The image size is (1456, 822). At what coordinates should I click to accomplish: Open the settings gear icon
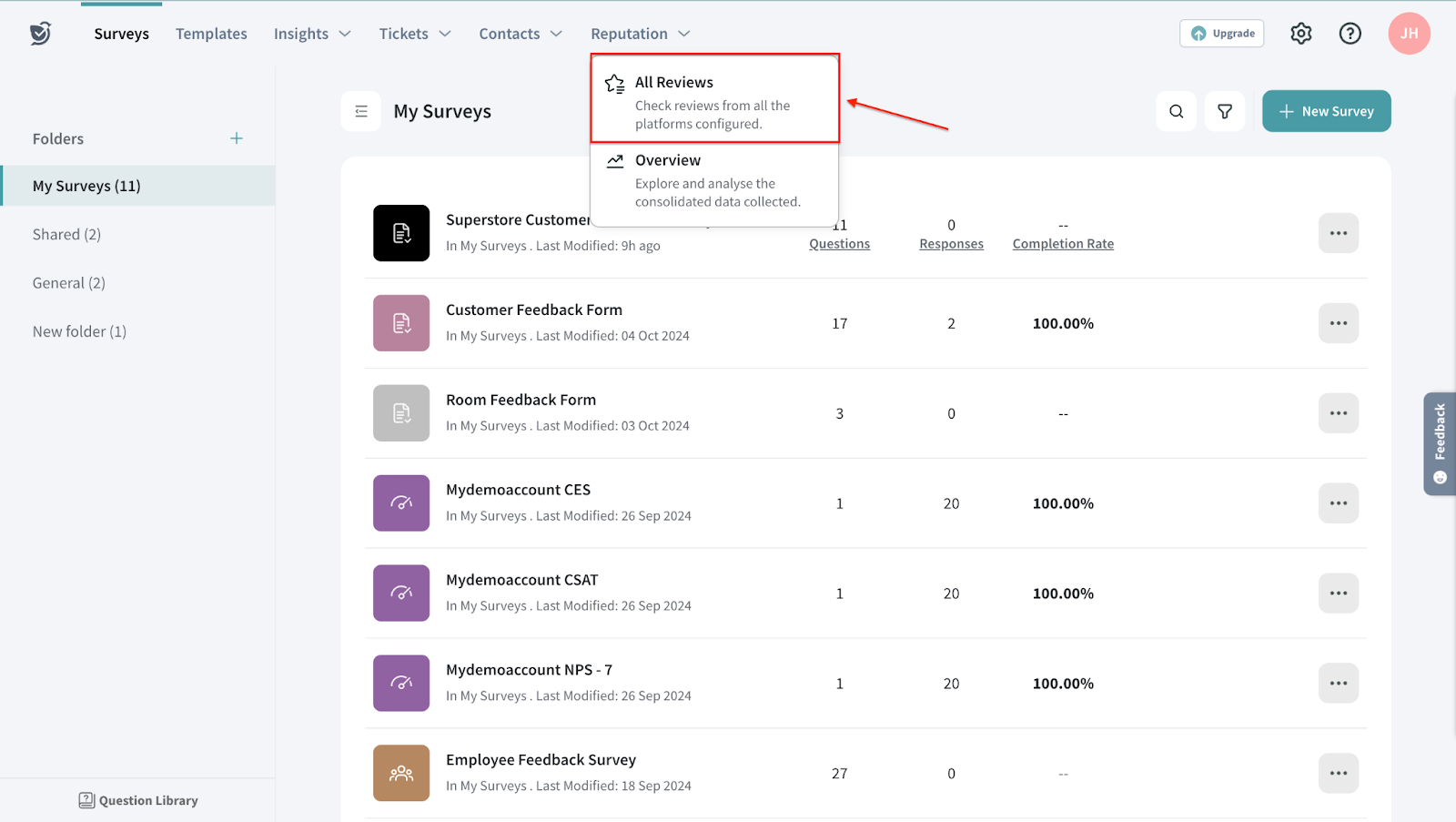[1300, 34]
